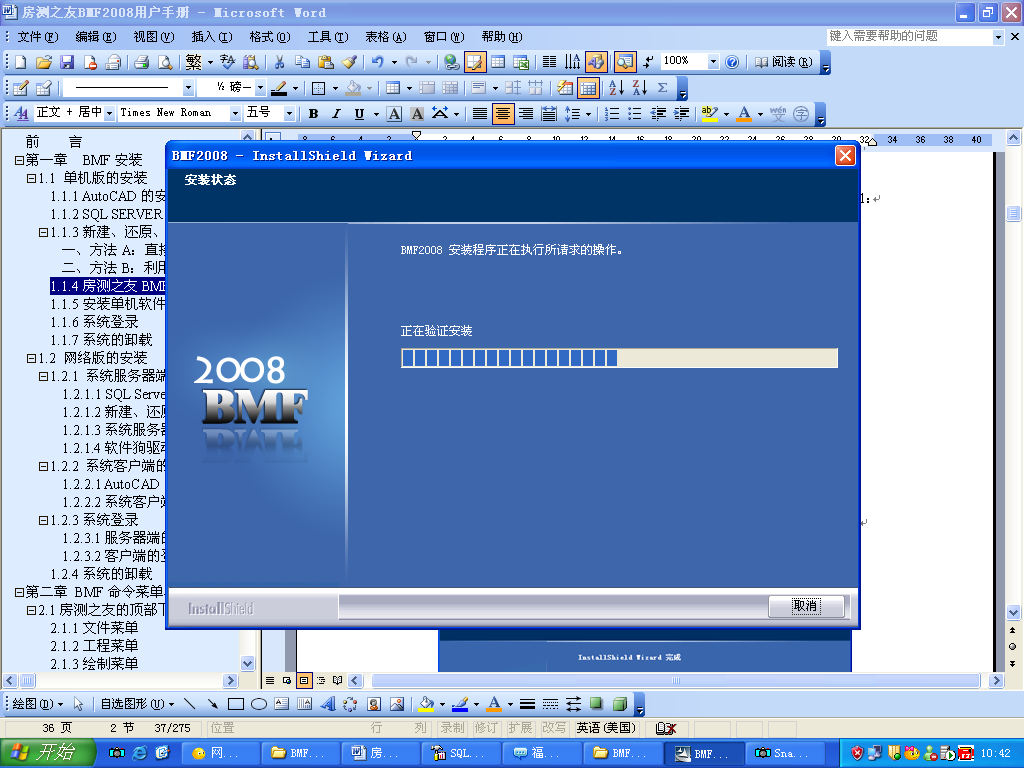
Task: Open the Word Help question mark icon
Action: point(732,62)
